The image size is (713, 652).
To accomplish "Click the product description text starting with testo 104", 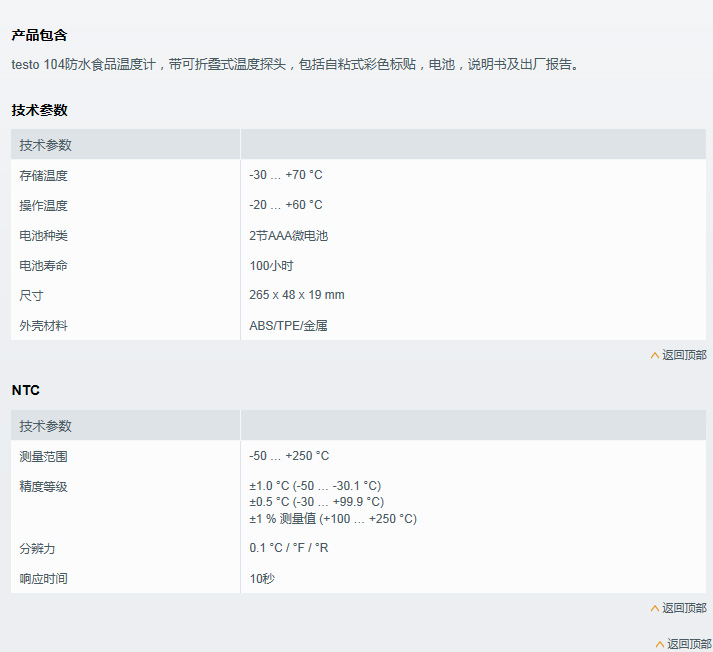I will (295, 65).
